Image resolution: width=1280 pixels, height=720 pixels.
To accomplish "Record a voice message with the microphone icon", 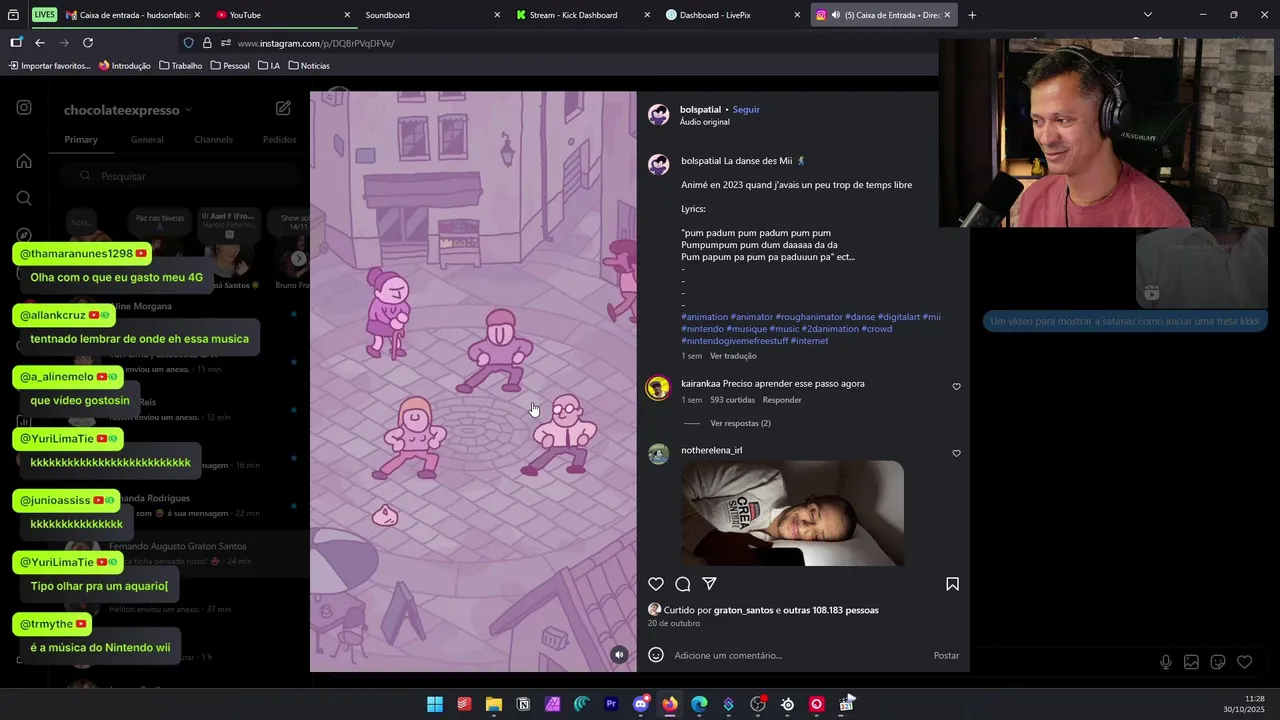I will 1166,662.
